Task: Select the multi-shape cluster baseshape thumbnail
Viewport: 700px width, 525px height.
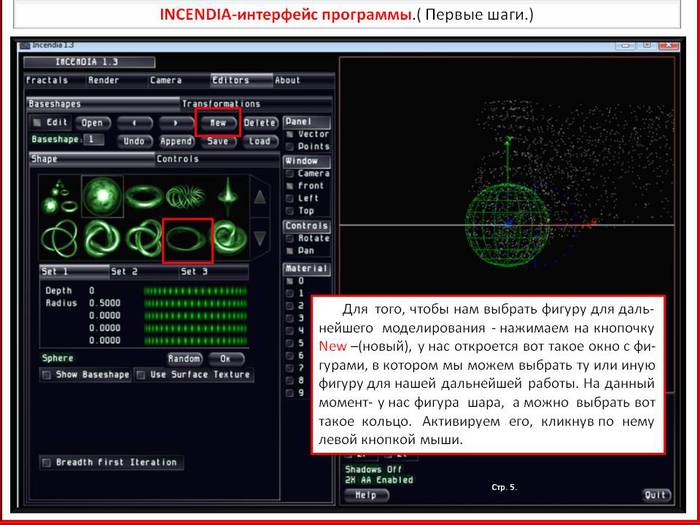Action: [x=60, y=196]
